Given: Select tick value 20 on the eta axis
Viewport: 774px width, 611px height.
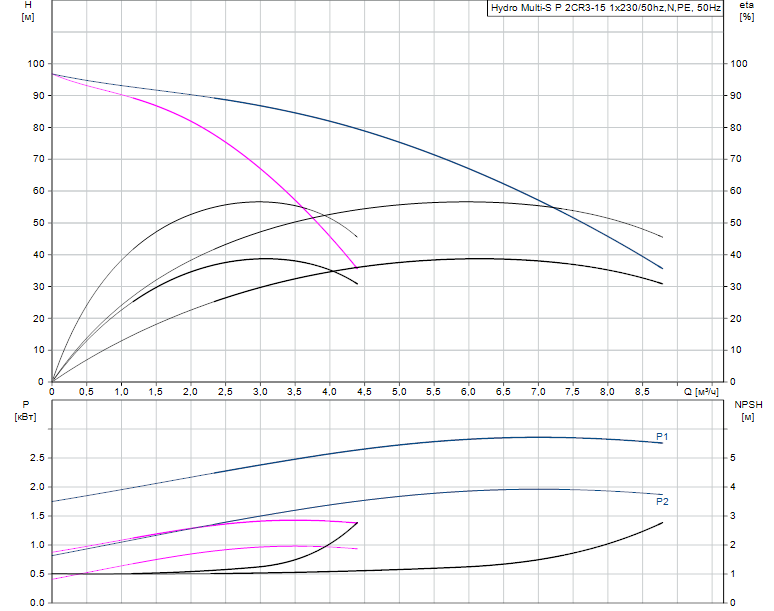Looking at the screenshot, I should click(735, 319).
